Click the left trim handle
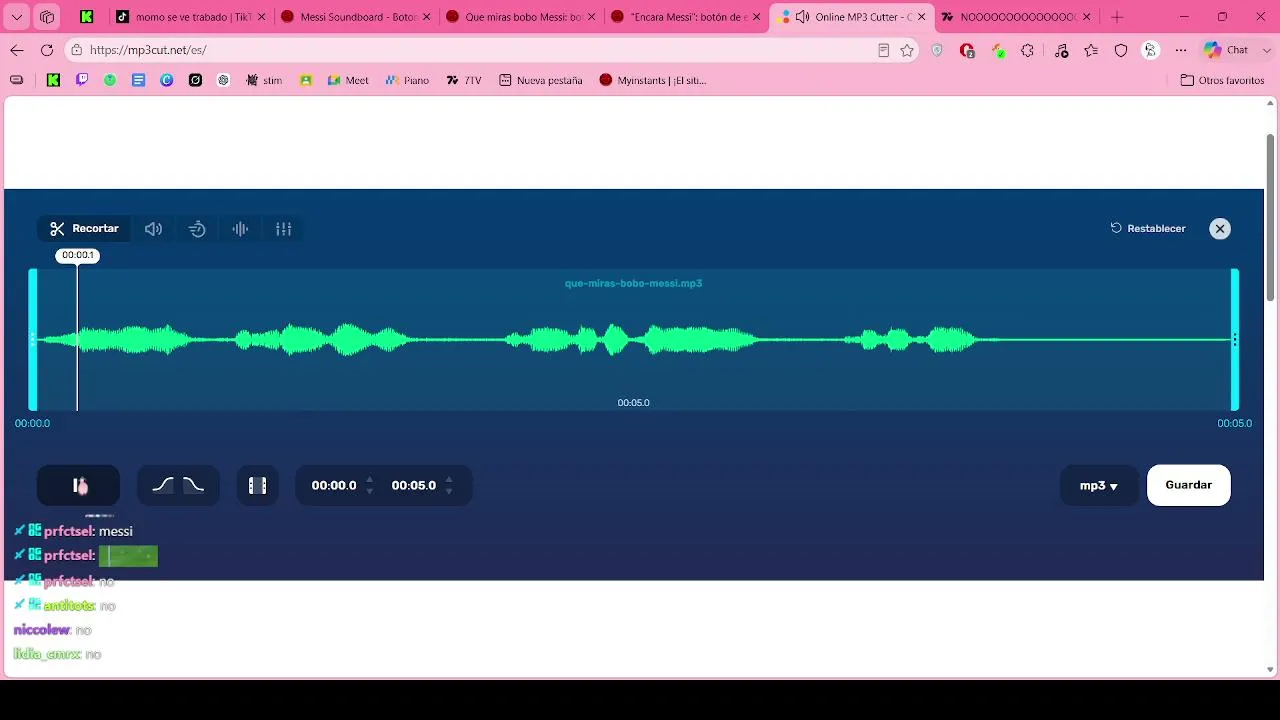Viewport: 1280px width, 720px height. tap(33, 340)
